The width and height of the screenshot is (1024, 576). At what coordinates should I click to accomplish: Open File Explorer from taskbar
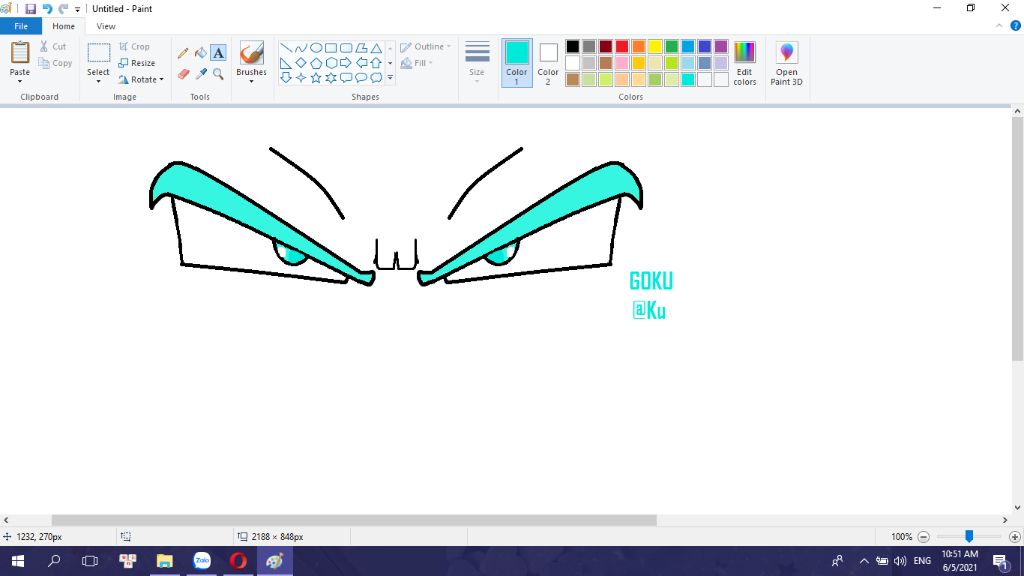point(165,561)
